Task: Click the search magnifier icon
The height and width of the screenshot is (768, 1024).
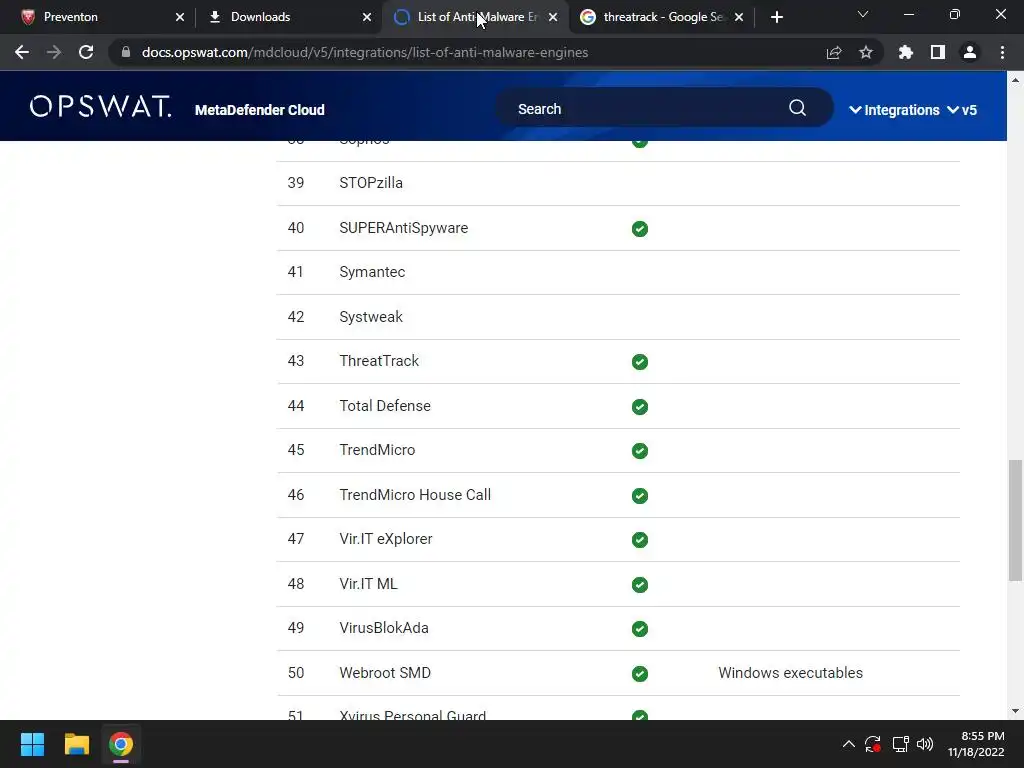Action: [797, 108]
